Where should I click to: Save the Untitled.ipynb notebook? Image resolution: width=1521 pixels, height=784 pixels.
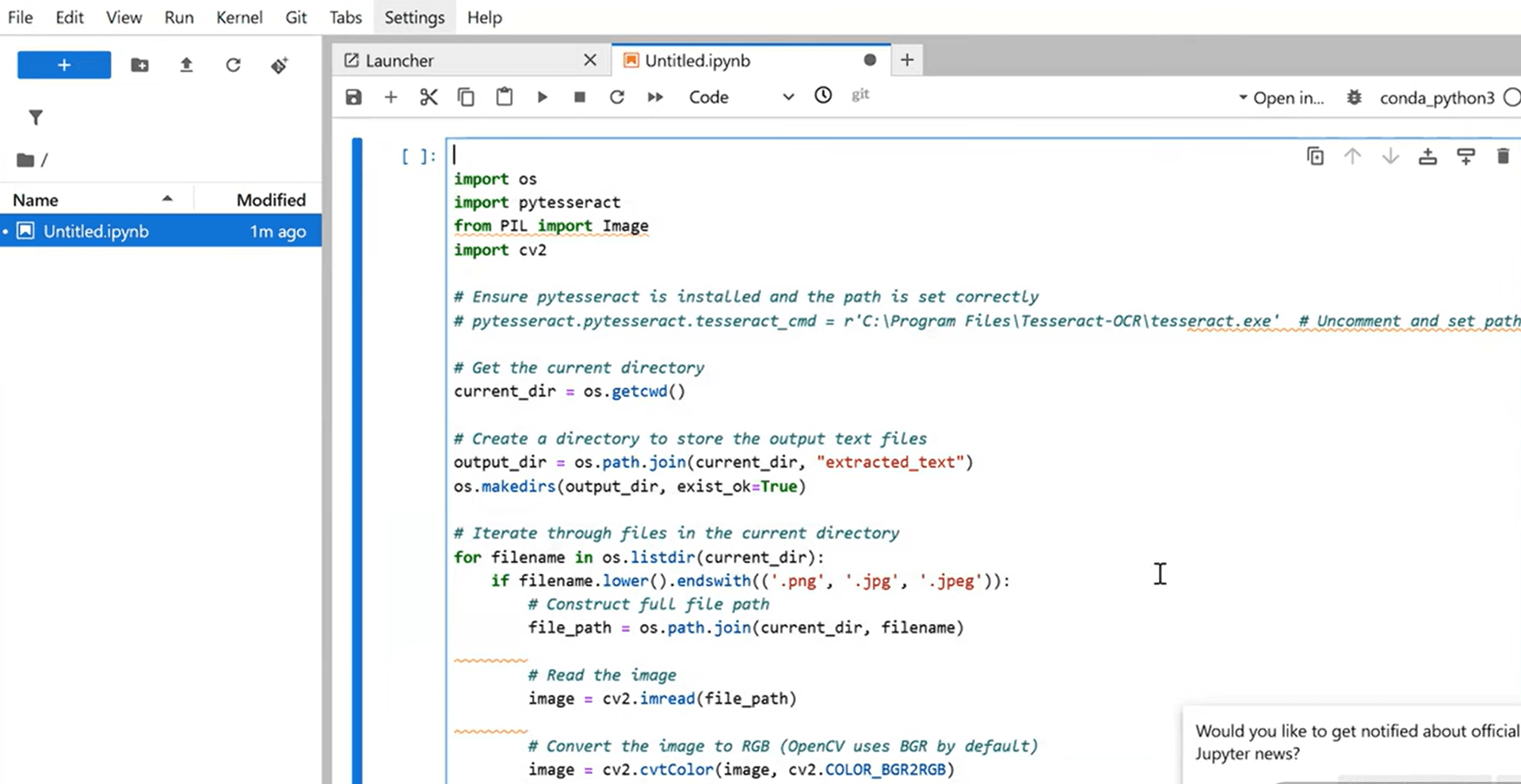[353, 97]
